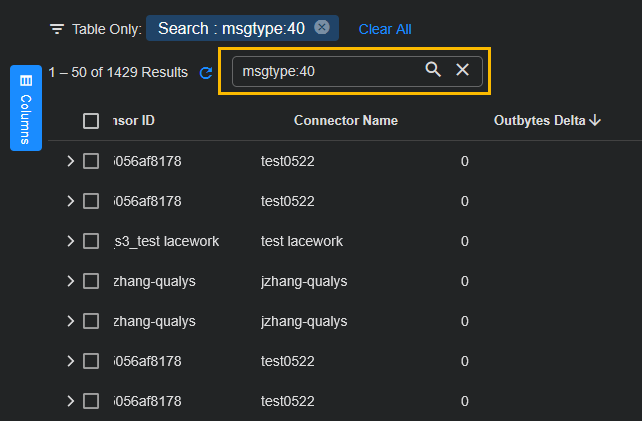Click the s3_test lacework sensor cell

pyautogui.click(x=166, y=241)
